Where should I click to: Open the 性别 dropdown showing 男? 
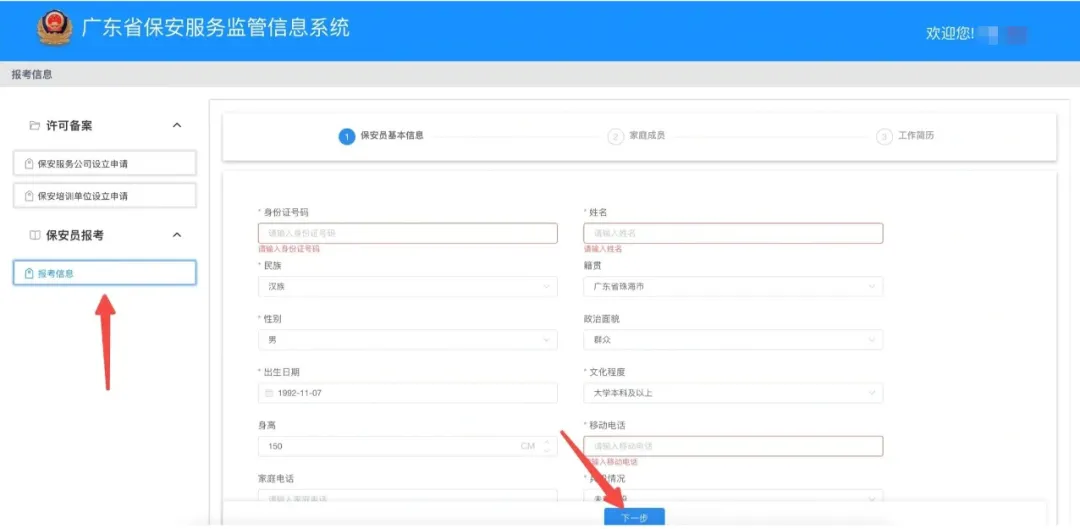pos(408,340)
